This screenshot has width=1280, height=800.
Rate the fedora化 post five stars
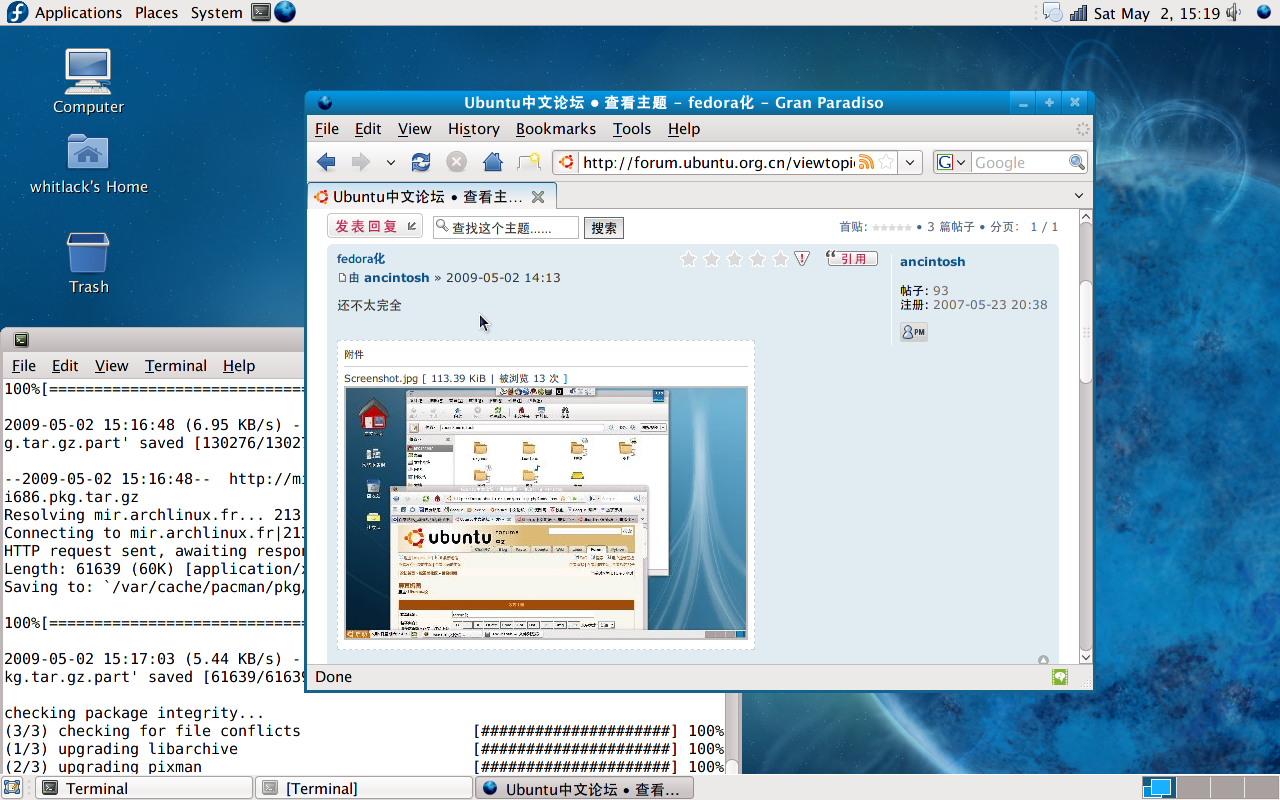(780, 259)
